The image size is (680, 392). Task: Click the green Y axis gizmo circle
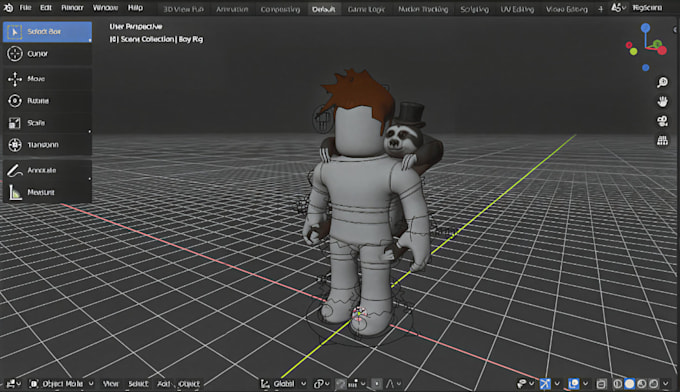click(x=657, y=44)
